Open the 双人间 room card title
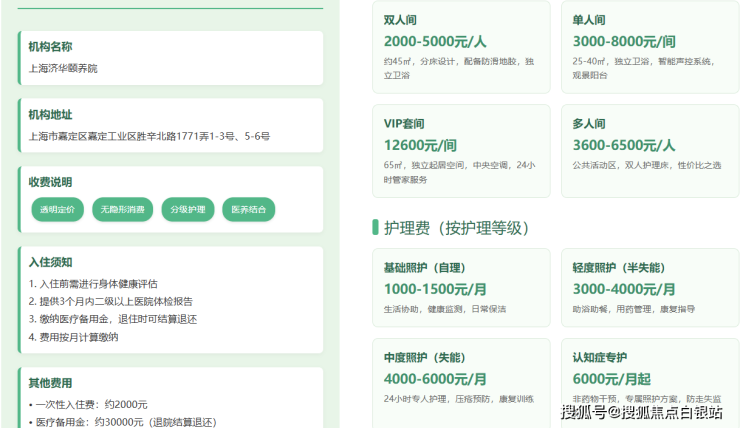This screenshot has height=428, width=740. point(400,20)
